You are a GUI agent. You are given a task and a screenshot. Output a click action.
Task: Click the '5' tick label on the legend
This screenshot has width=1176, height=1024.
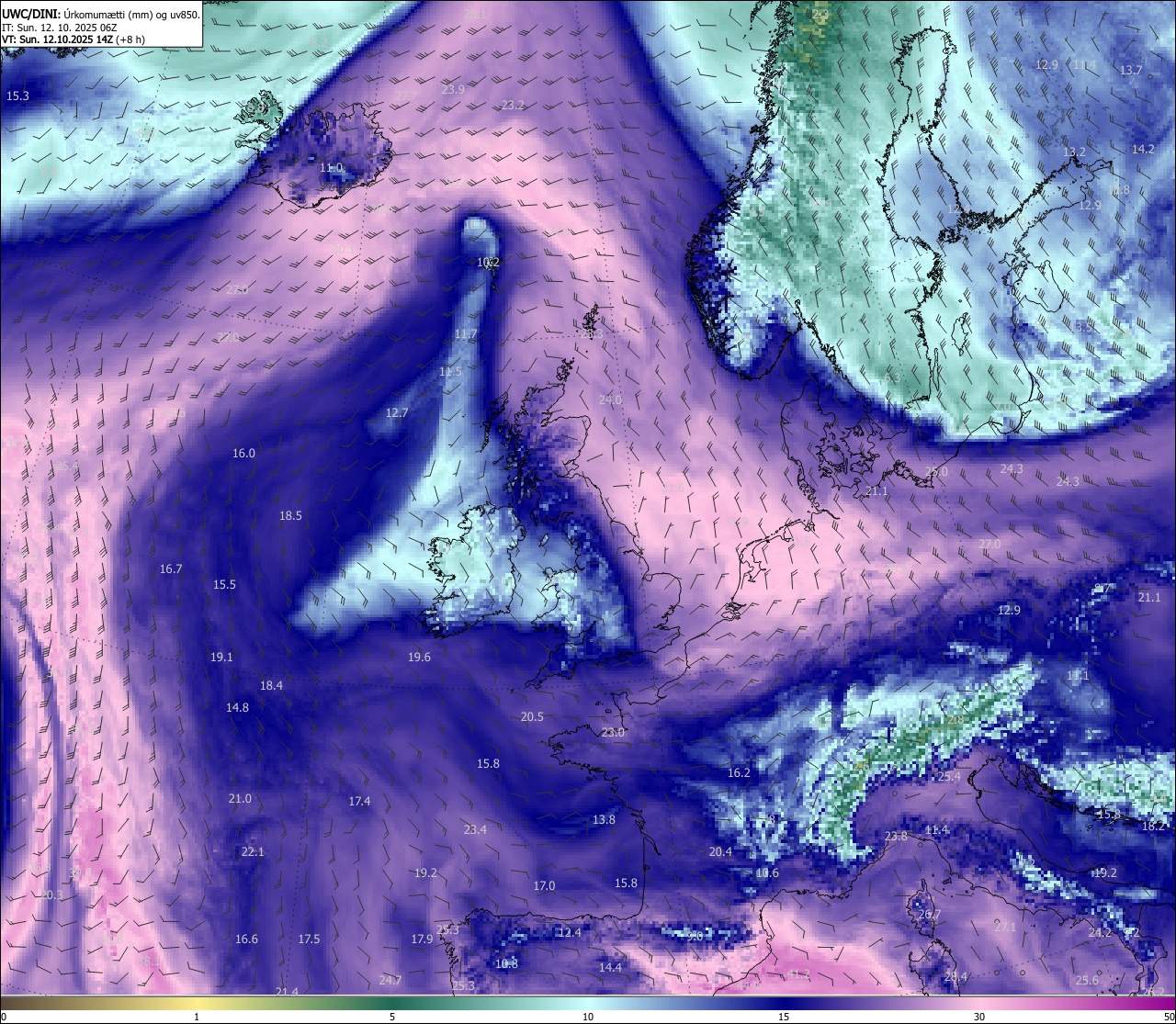click(392, 1017)
